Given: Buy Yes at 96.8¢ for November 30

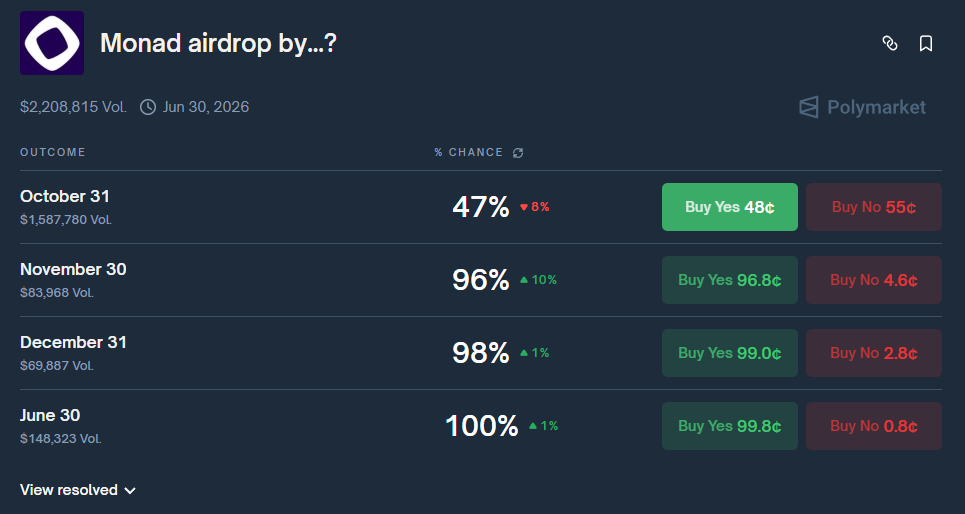Looking at the screenshot, I should tap(729, 280).
